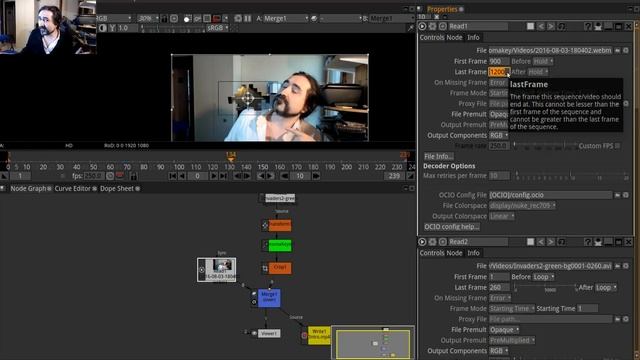Viewport: 640px width, 360px height.
Task: Pause viewer updates icon
Action: (x=248, y=18)
